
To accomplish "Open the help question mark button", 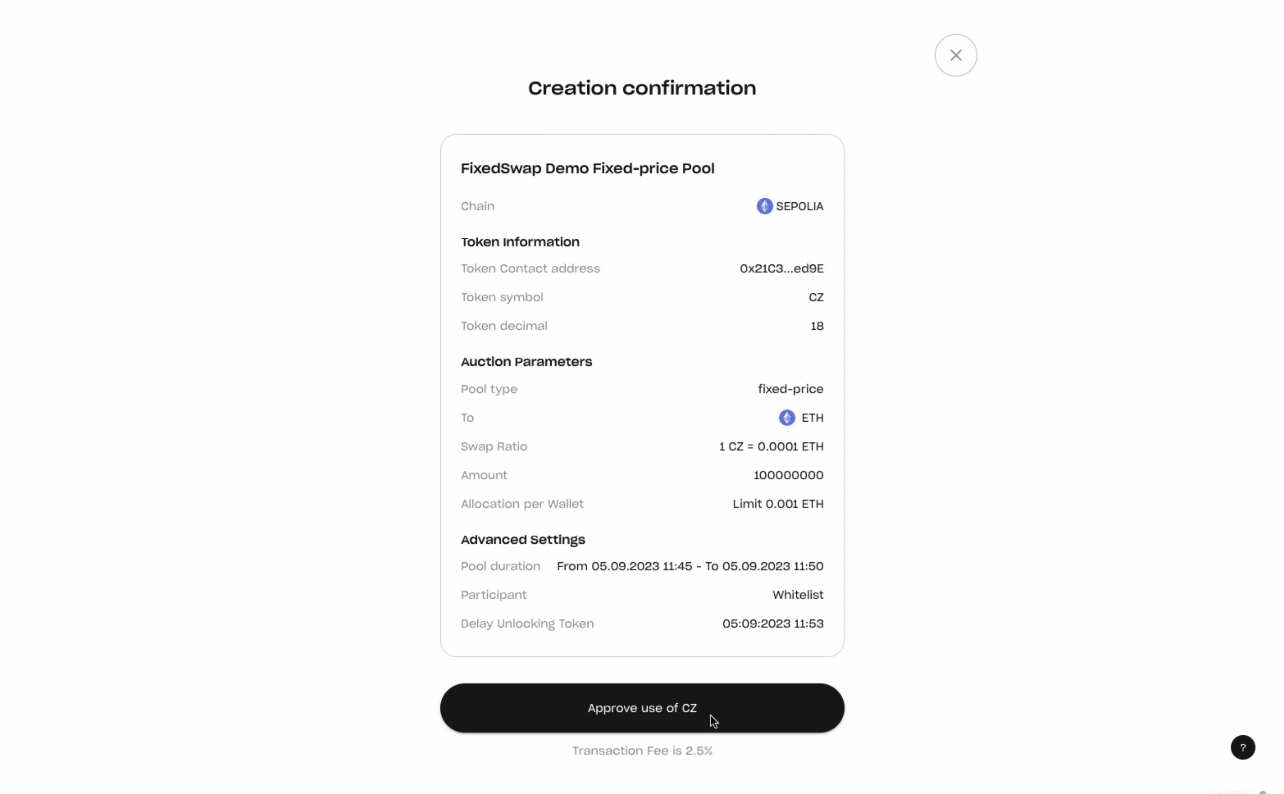I will coord(1242,747).
